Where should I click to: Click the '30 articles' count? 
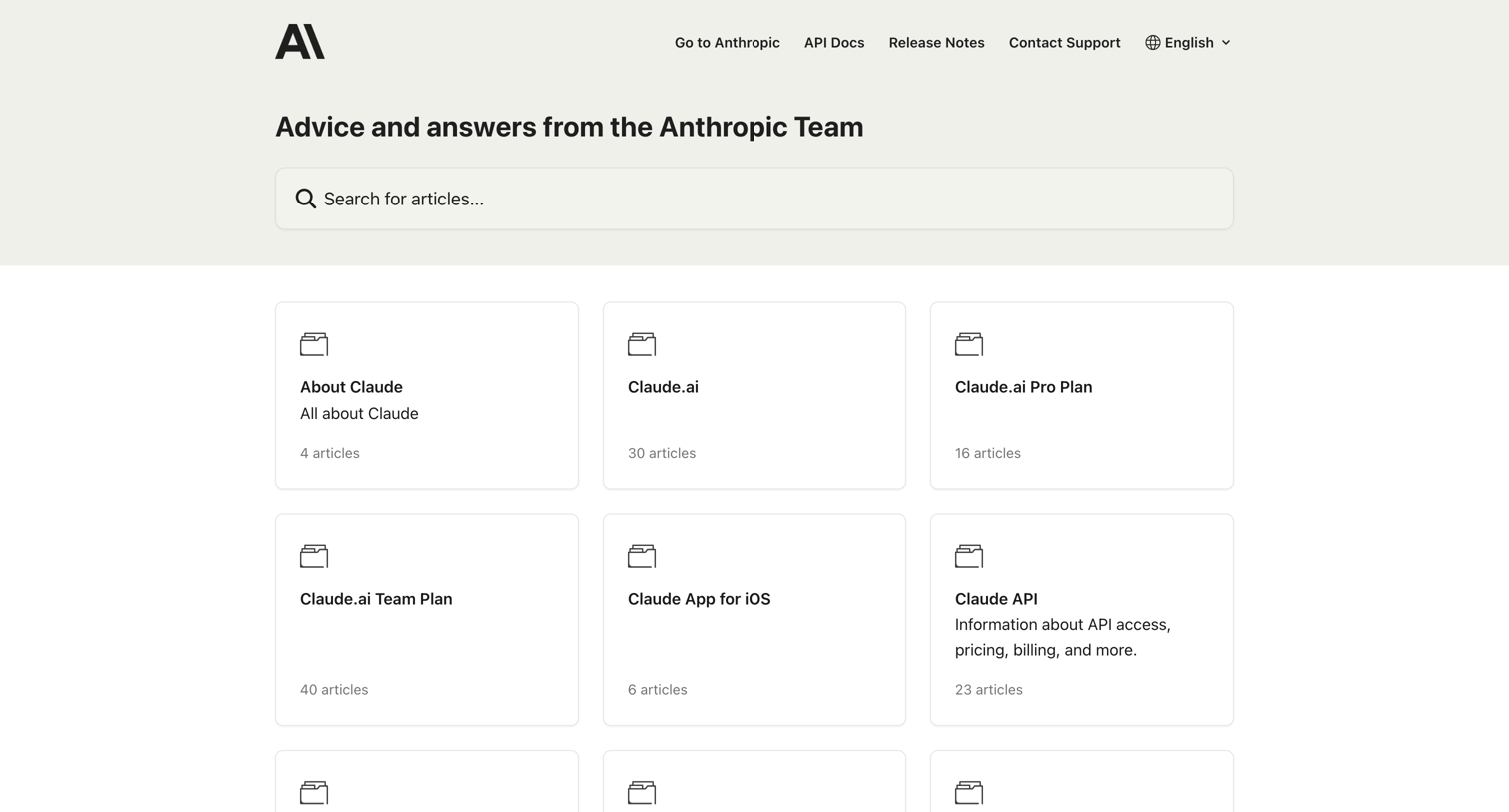pos(662,453)
